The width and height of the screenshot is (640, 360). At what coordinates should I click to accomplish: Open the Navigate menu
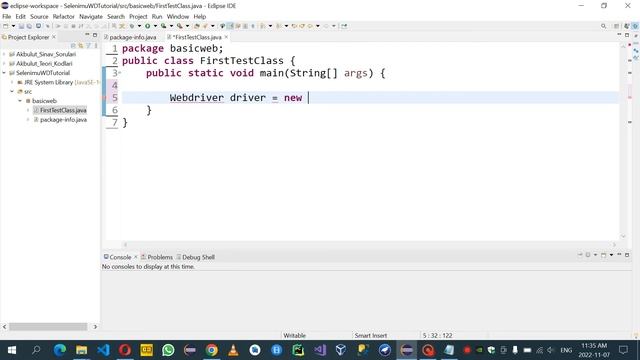(91, 16)
